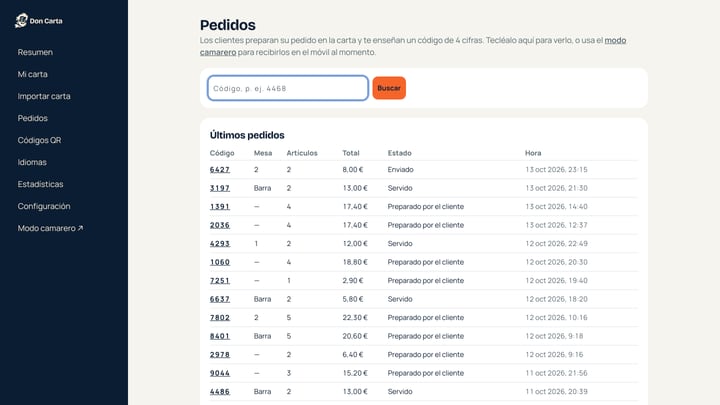Image resolution: width=720 pixels, height=405 pixels.
Task: Click the 22,30 € total
Action: (x=355, y=318)
